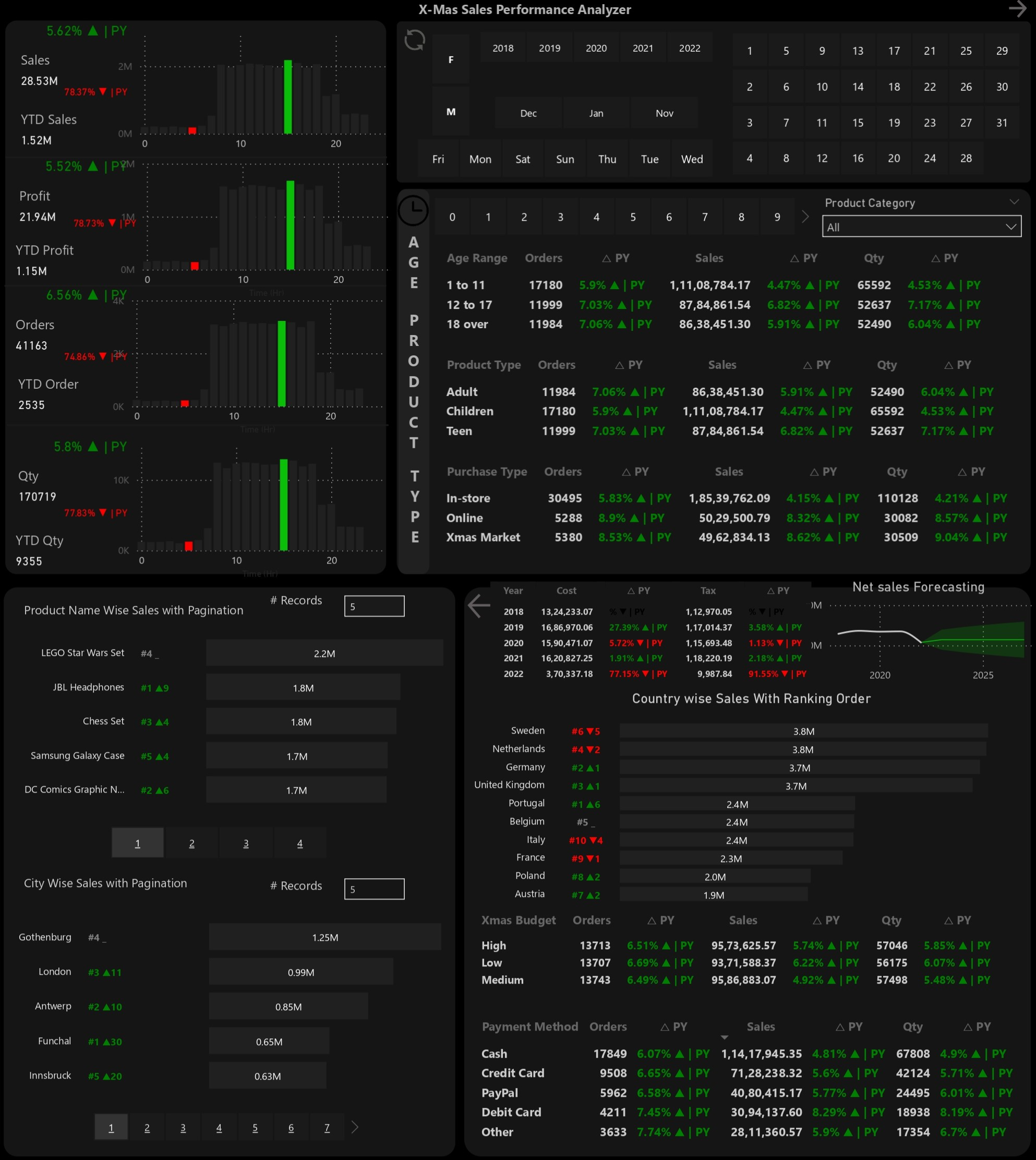Select the Sat weekday button
The height and width of the screenshot is (1160, 1036).
point(523,159)
